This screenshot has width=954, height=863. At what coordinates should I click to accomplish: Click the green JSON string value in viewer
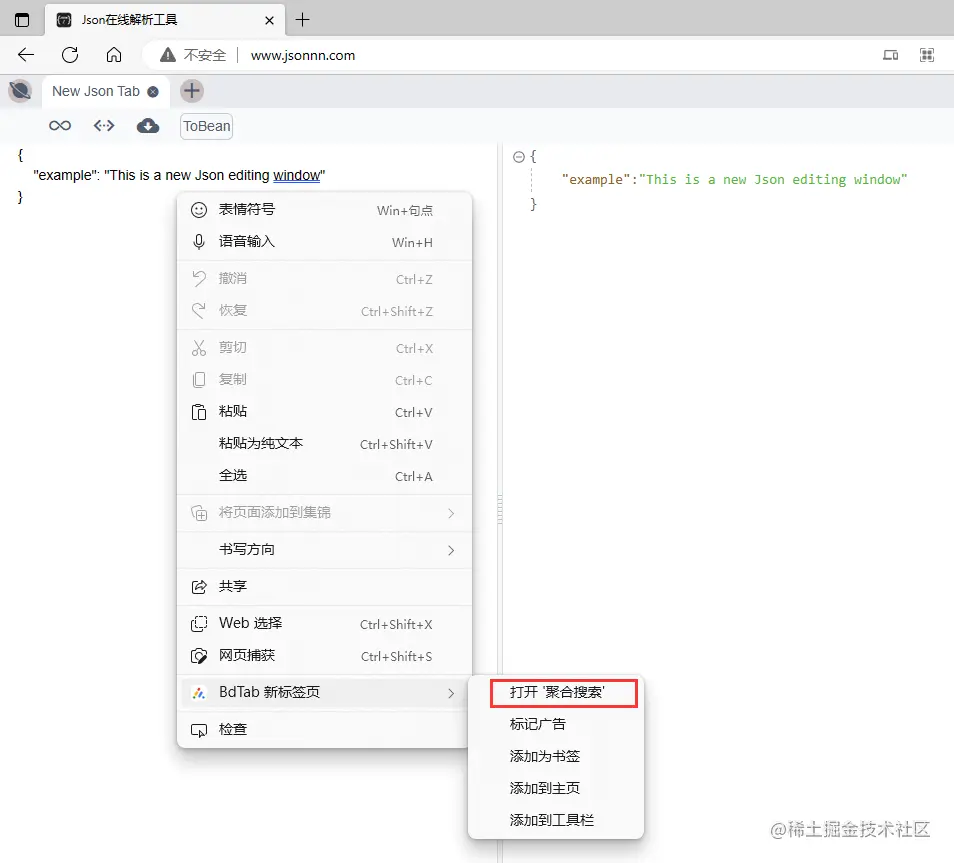click(x=773, y=180)
